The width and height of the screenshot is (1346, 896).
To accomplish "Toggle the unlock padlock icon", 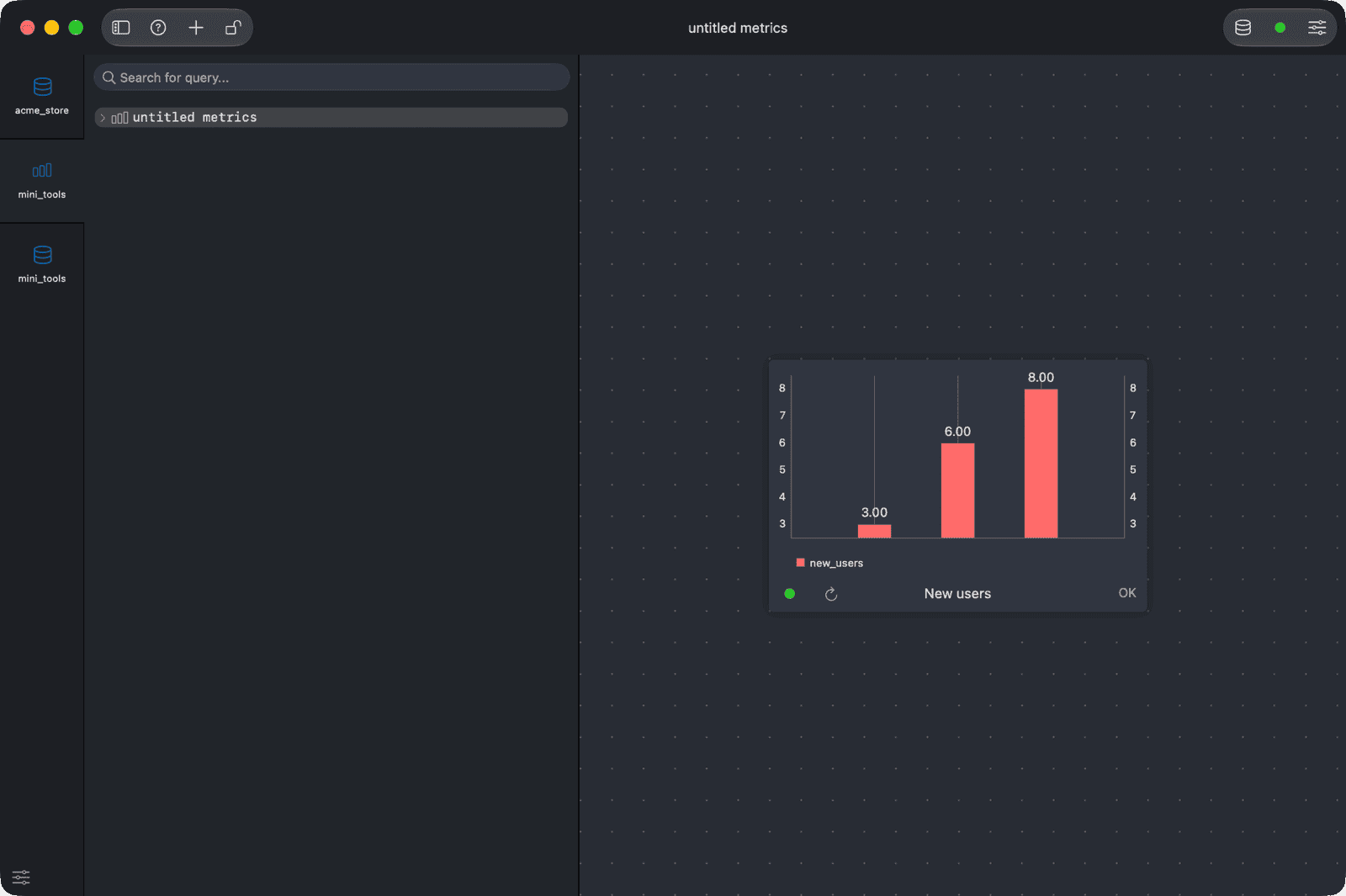I will click(233, 28).
